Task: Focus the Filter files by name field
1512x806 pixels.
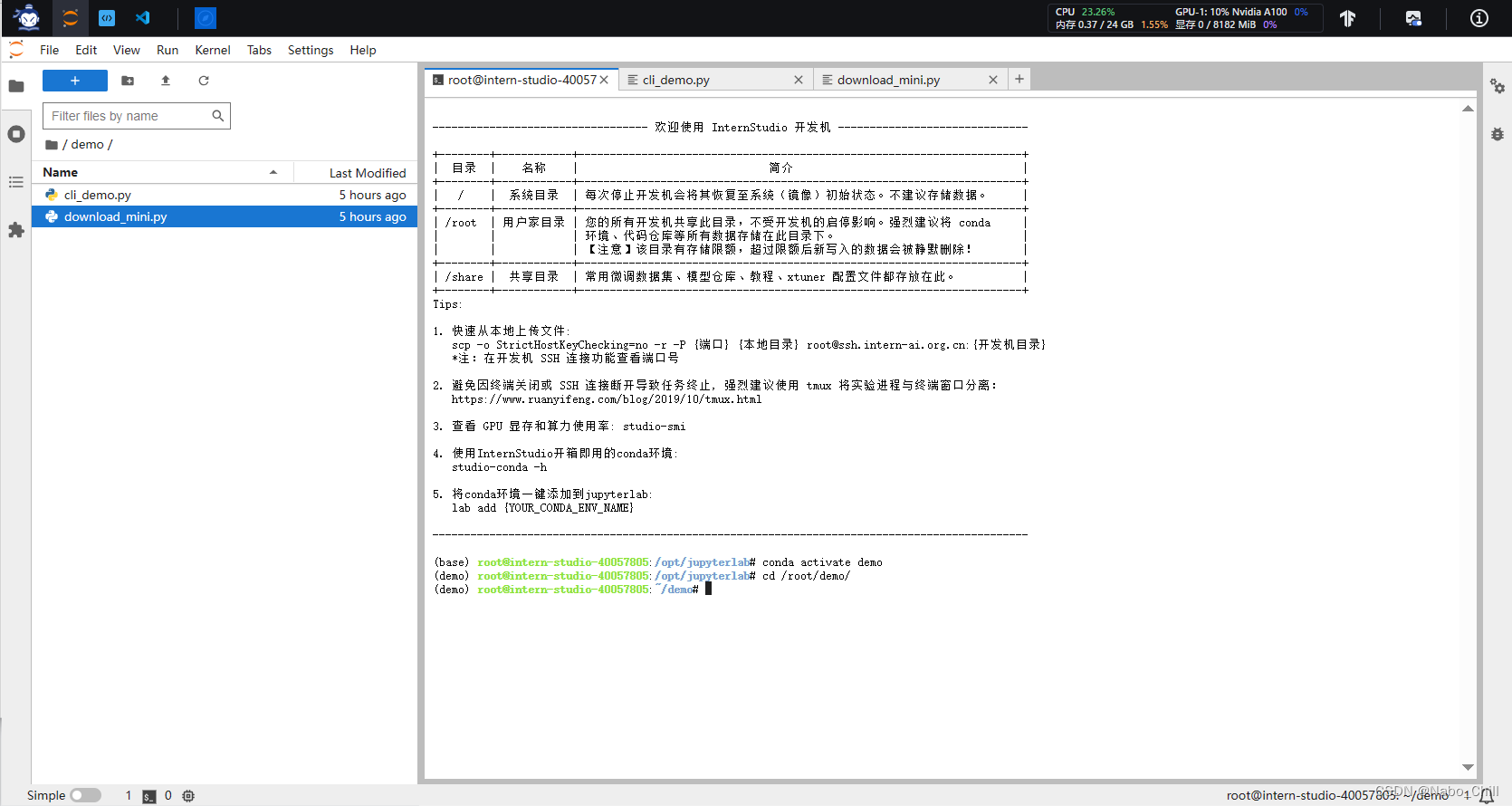Action: (x=137, y=116)
